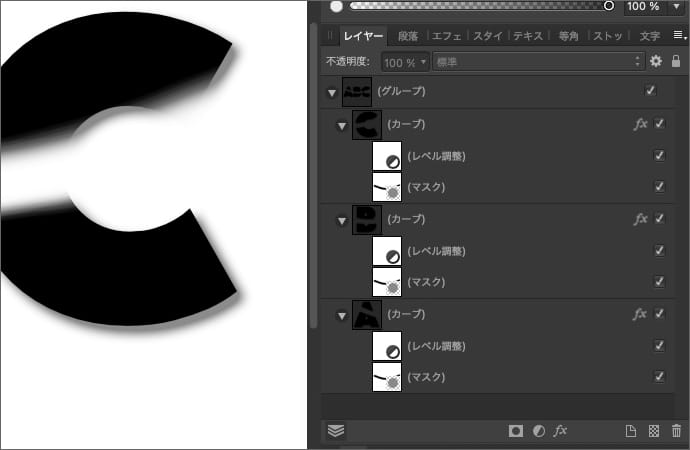Open the panel options hamburger menu

tap(679, 35)
